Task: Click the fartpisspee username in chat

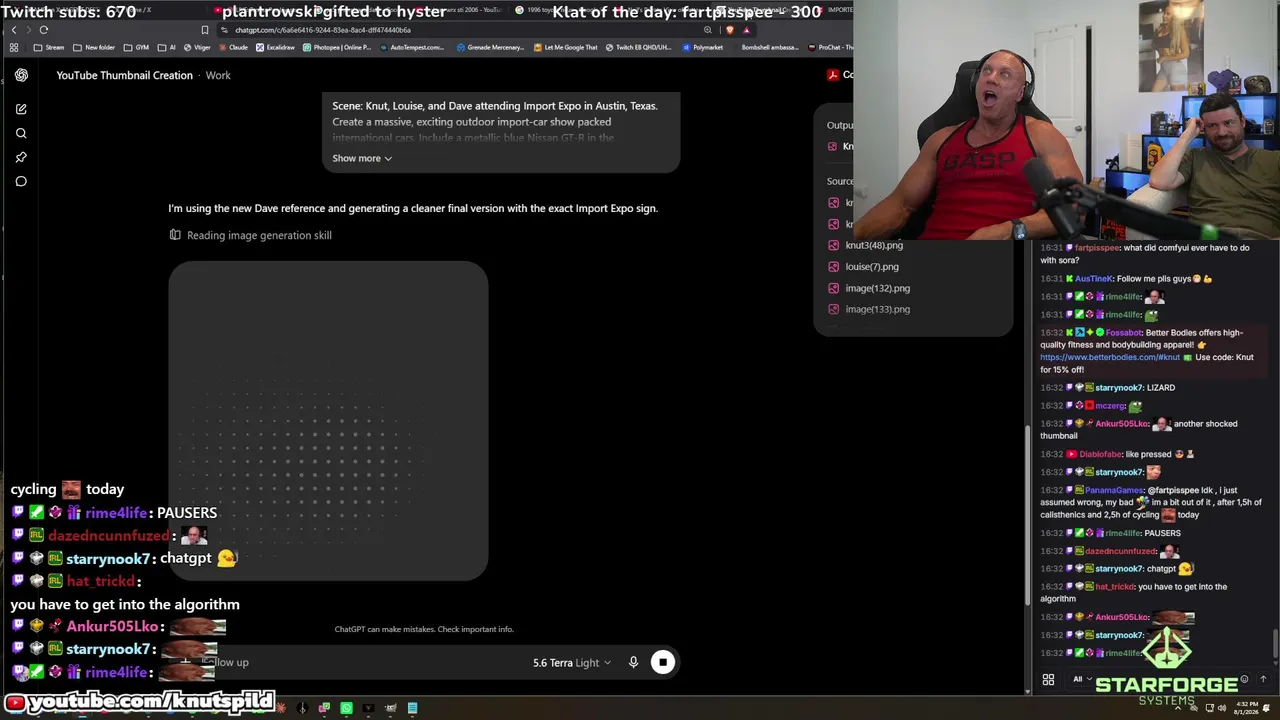Action: click(x=1097, y=248)
